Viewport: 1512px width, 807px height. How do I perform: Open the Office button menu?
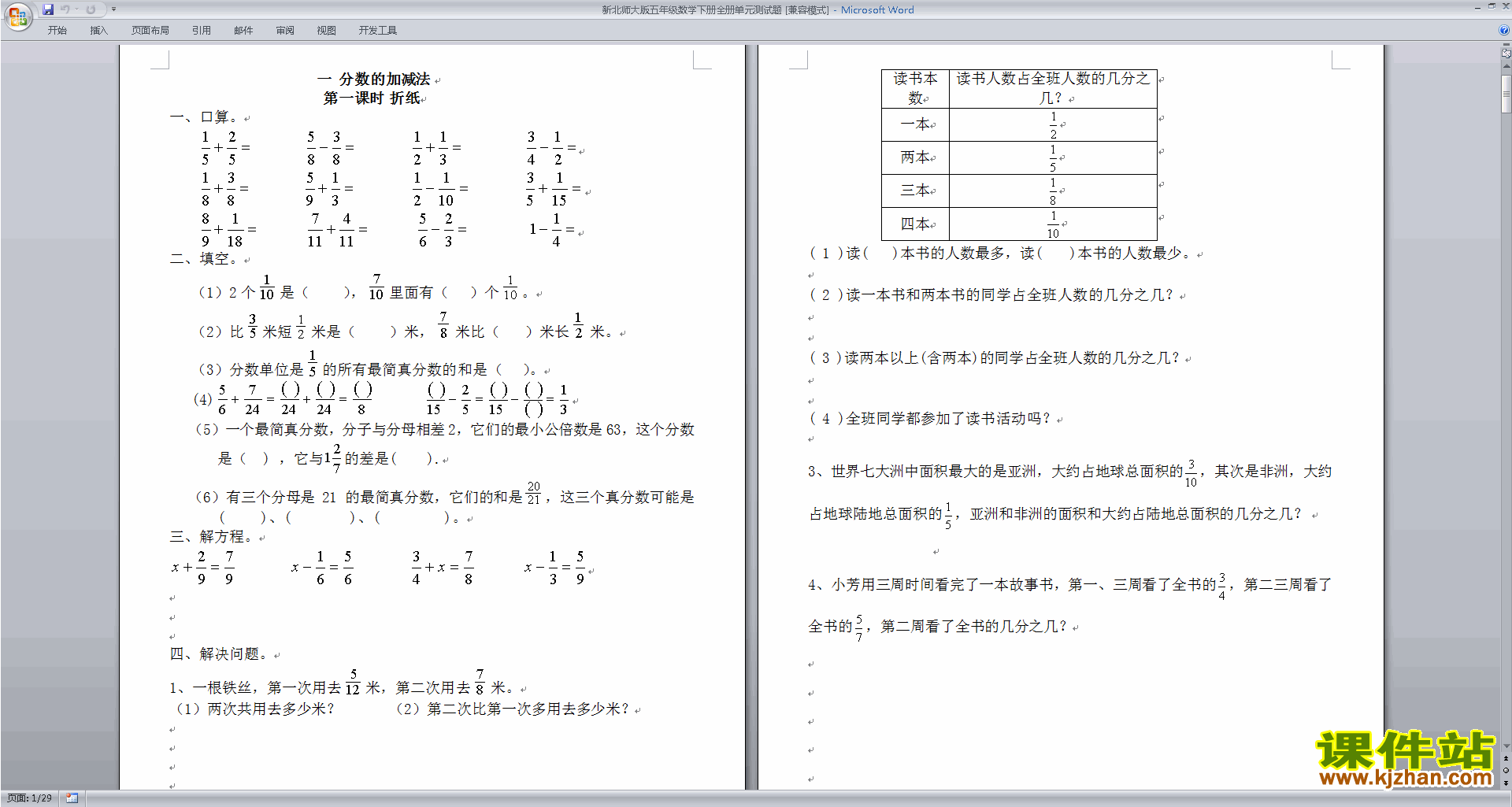(17, 16)
